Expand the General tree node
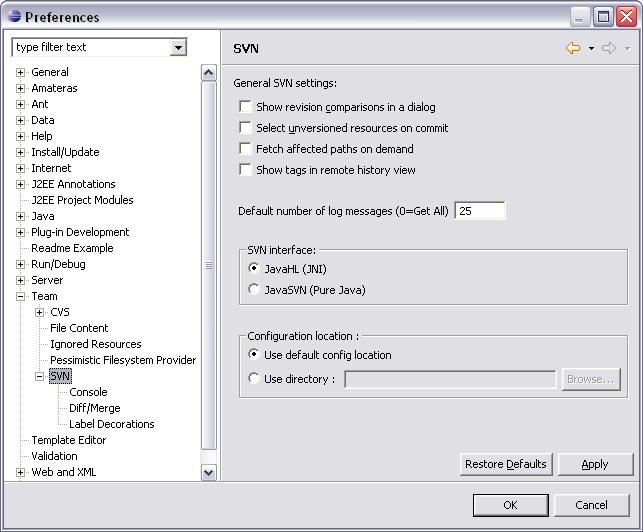Viewport: 643px width, 532px height. (20, 73)
